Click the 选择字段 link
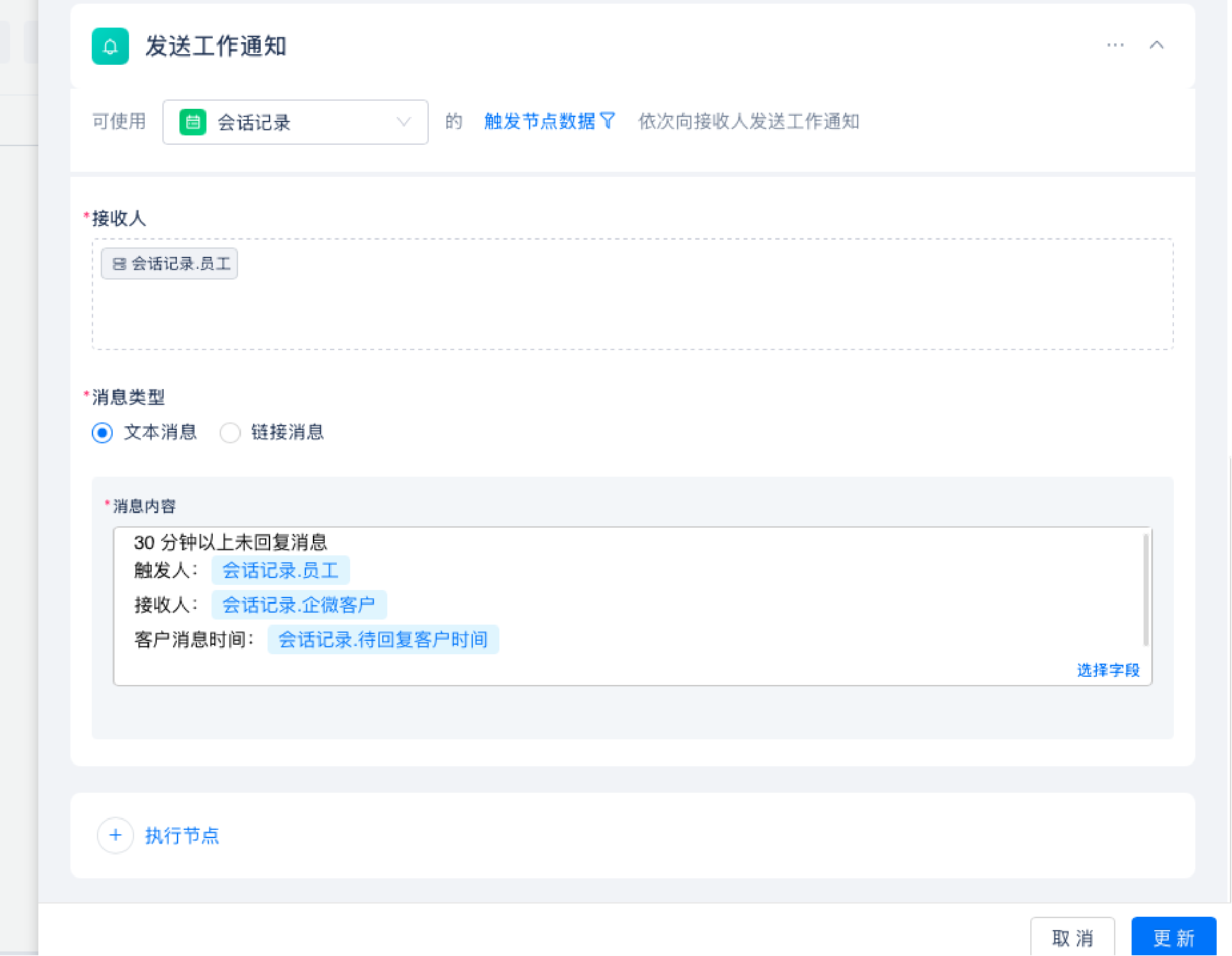The height and width of the screenshot is (956, 1232). click(1108, 670)
